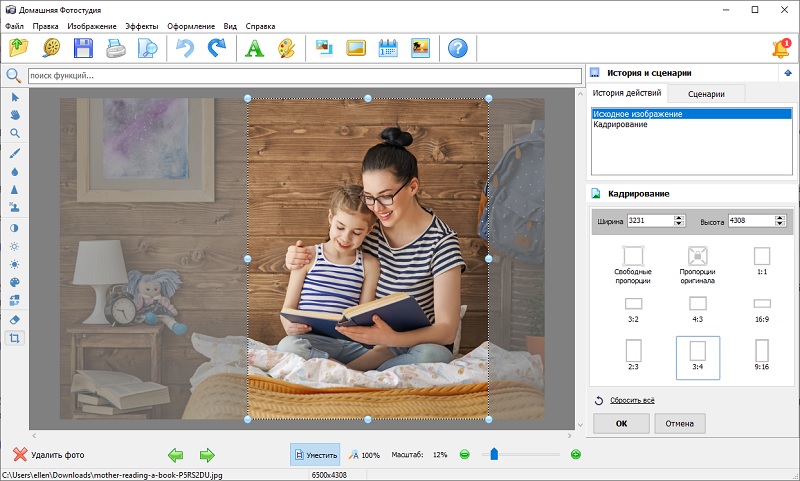The width and height of the screenshot is (800, 481).
Task: Open the Эффекты menu
Action: click(141, 25)
